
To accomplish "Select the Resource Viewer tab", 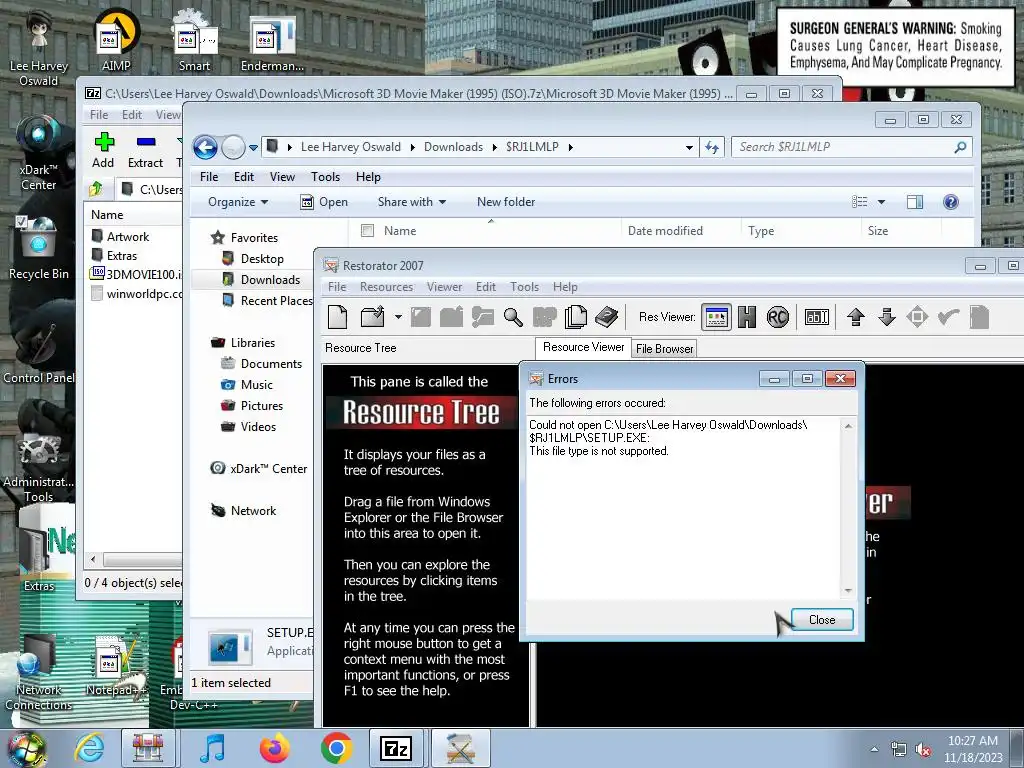I will [583, 347].
